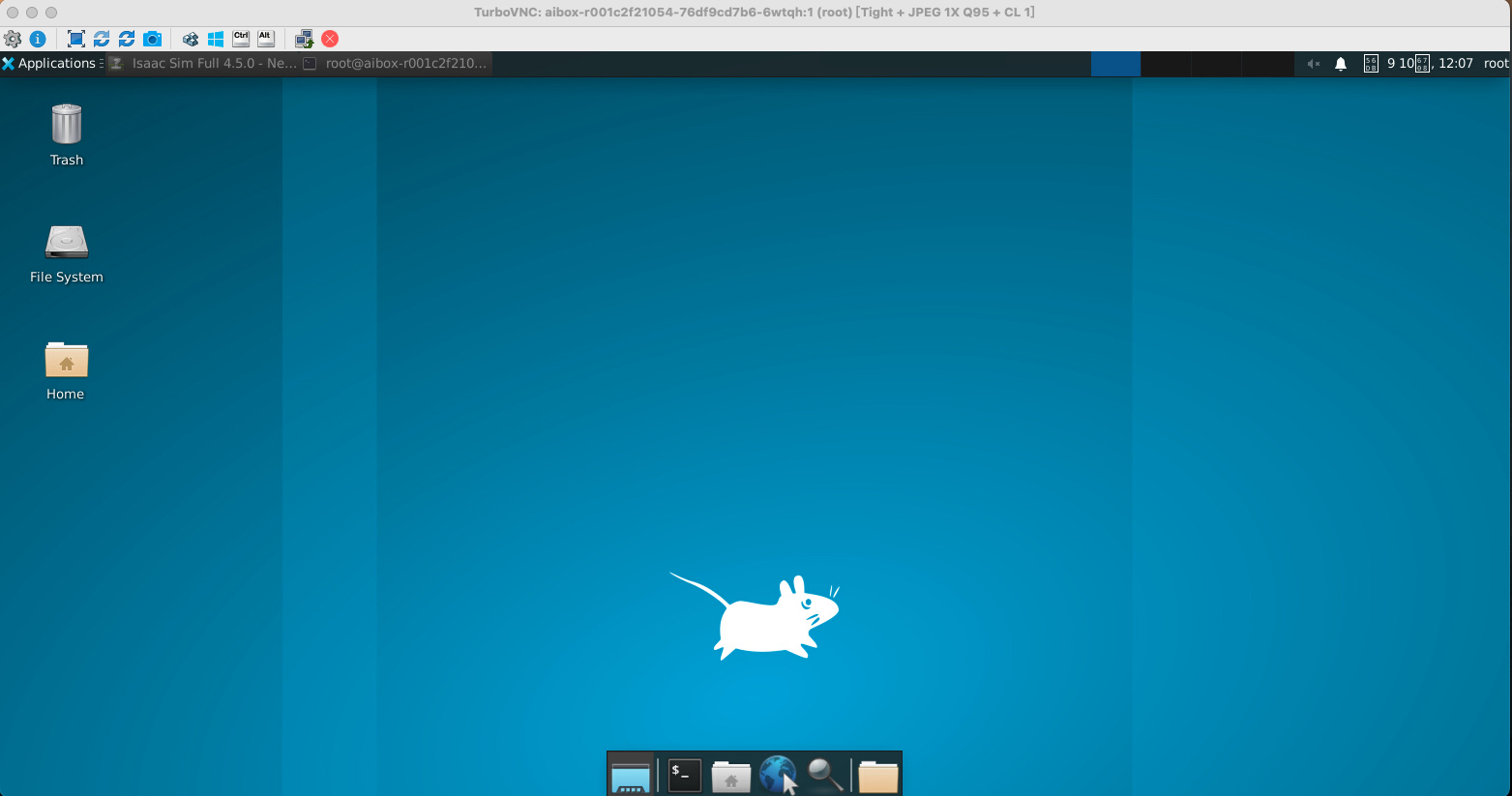Disconnect the TurboVNC session
1512x796 pixels.
pos(330,39)
